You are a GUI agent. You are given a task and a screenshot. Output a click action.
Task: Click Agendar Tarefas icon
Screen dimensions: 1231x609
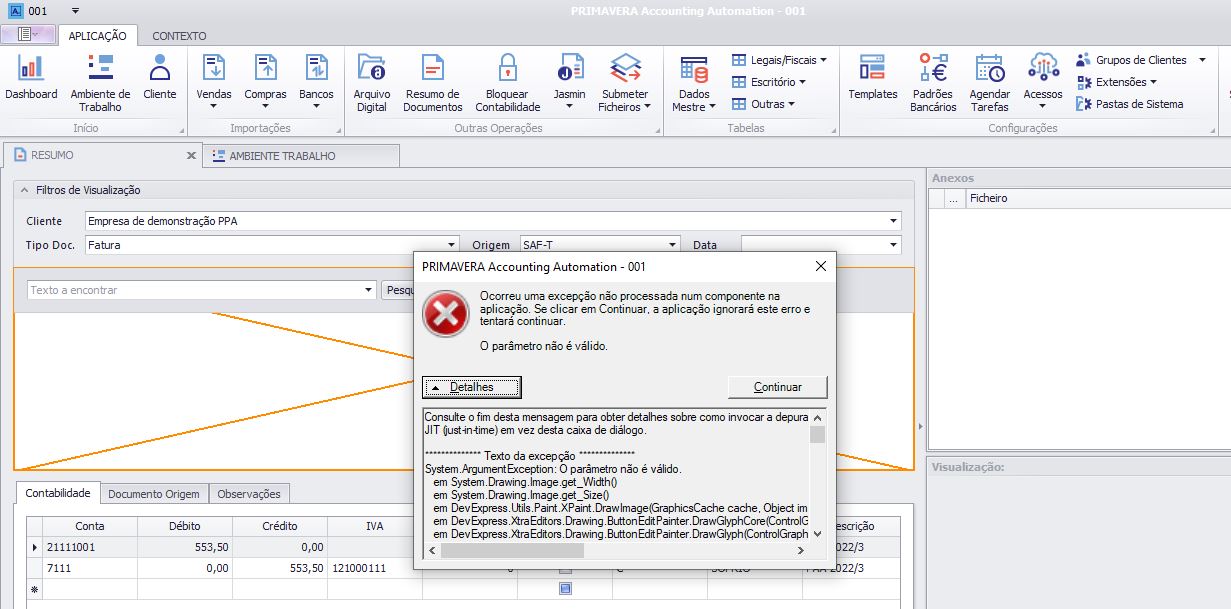pos(990,83)
